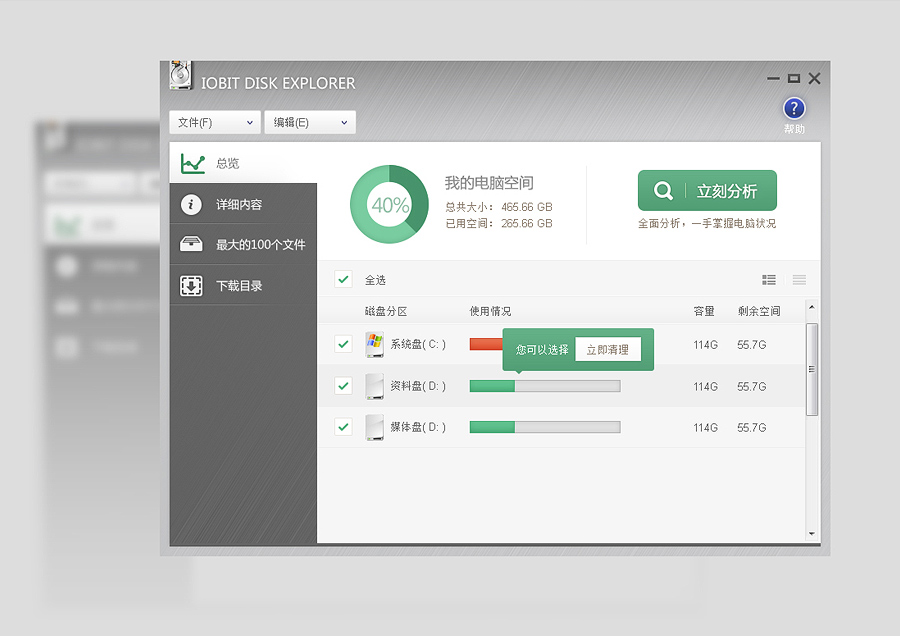Click the disk list scrollbar thumb

click(x=812, y=369)
